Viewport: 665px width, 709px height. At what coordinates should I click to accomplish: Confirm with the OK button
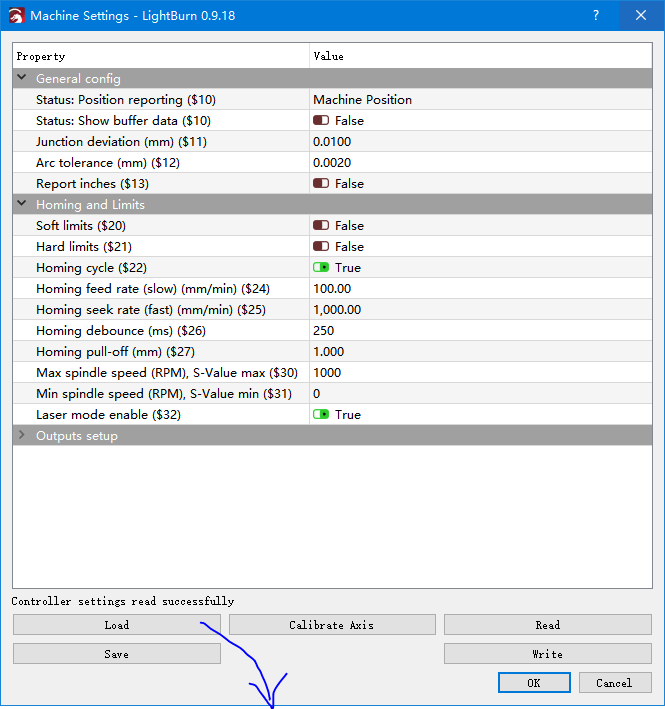[x=534, y=683]
